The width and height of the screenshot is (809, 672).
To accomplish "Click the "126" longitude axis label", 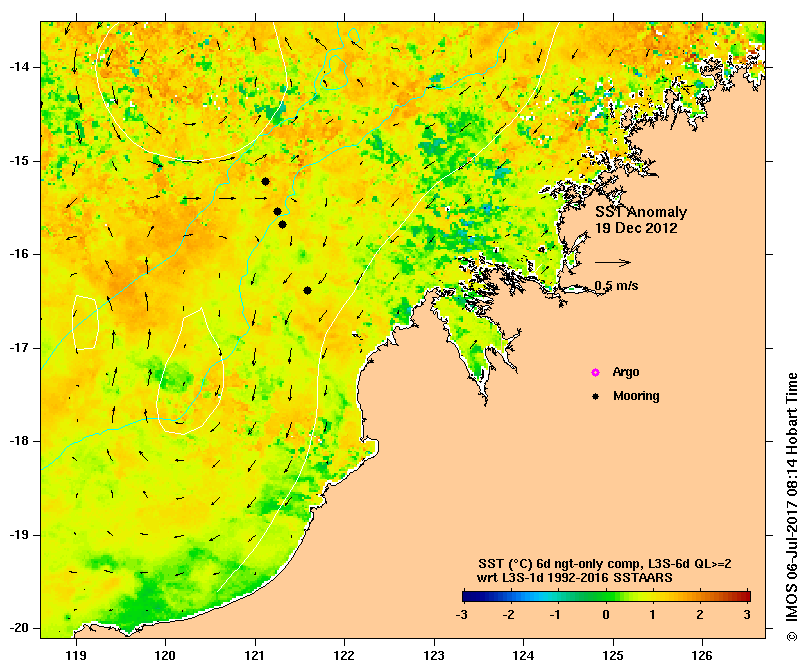I will click(x=702, y=656).
